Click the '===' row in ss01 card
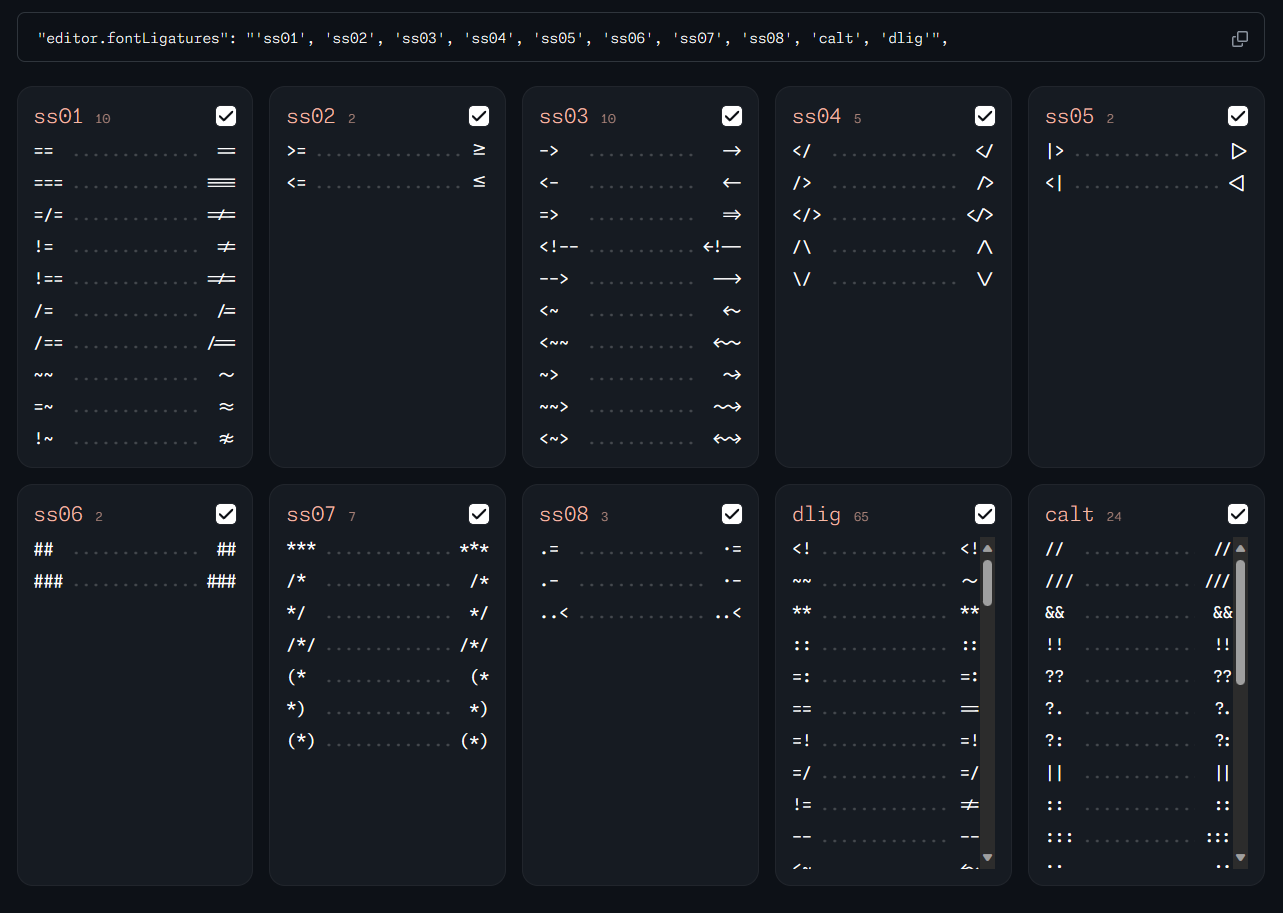The height and width of the screenshot is (913, 1283). [x=135, y=183]
